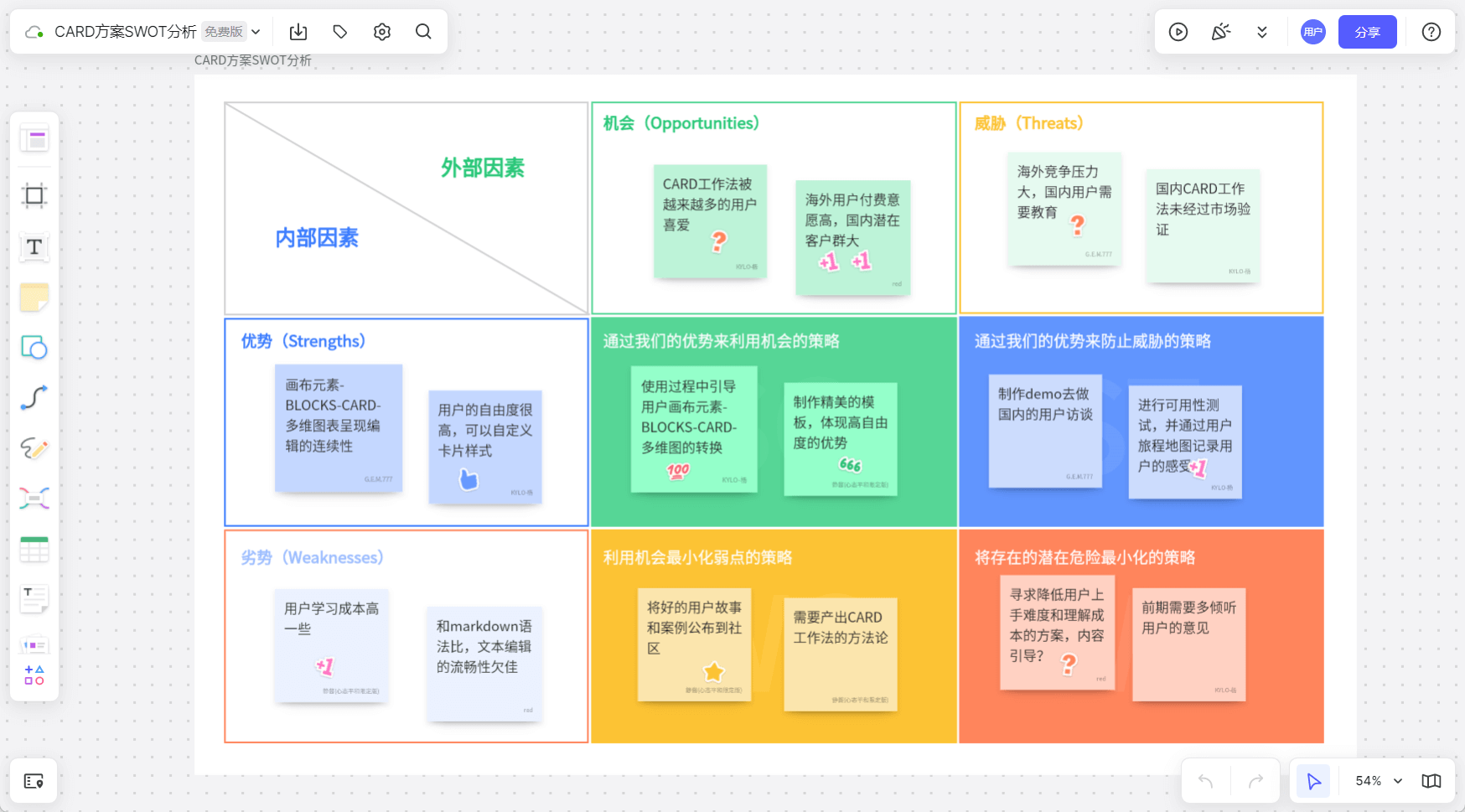
Task: Open board Settings gear
Action: tap(382, 32)
